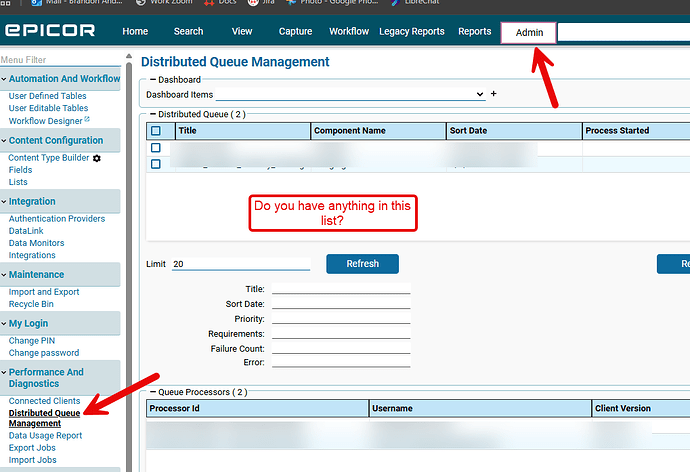Click the Menu Filter input field
690x472 pixels.
coord(60,60)
